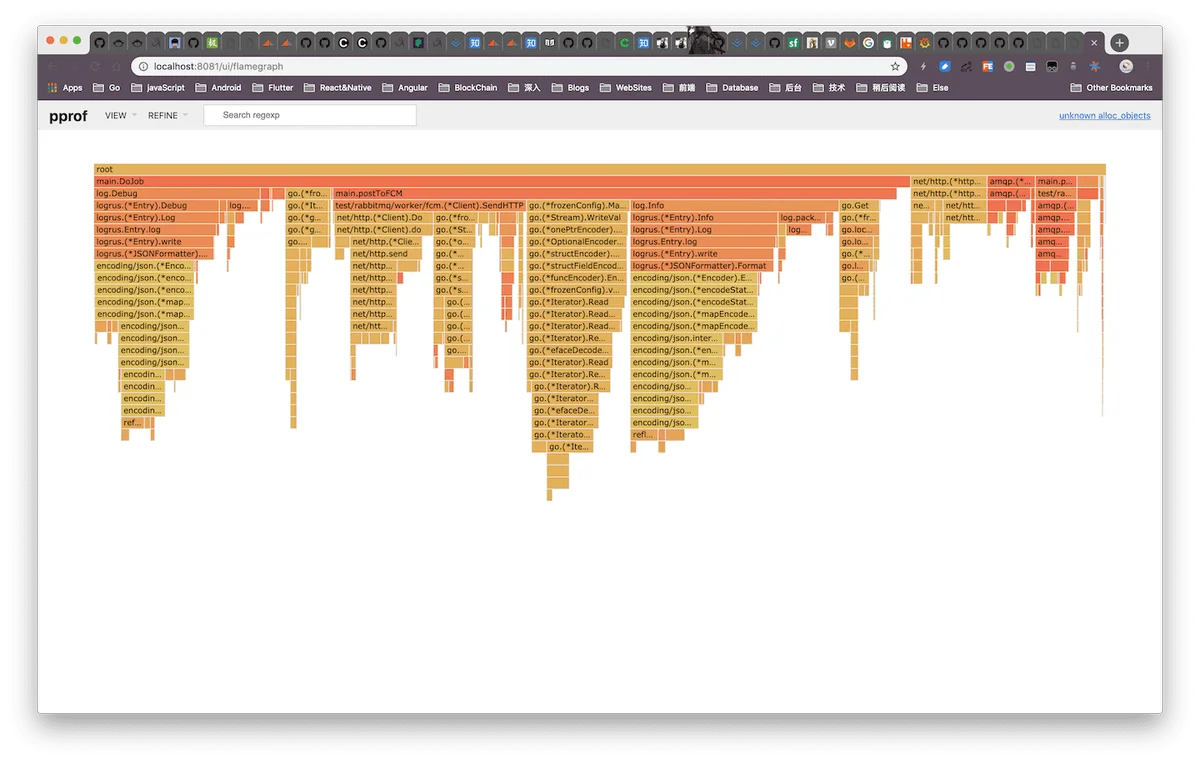Select the log.Info flame frame
Image resolution: width=1200 pixels, height=763 pixels.
(734, 205)
